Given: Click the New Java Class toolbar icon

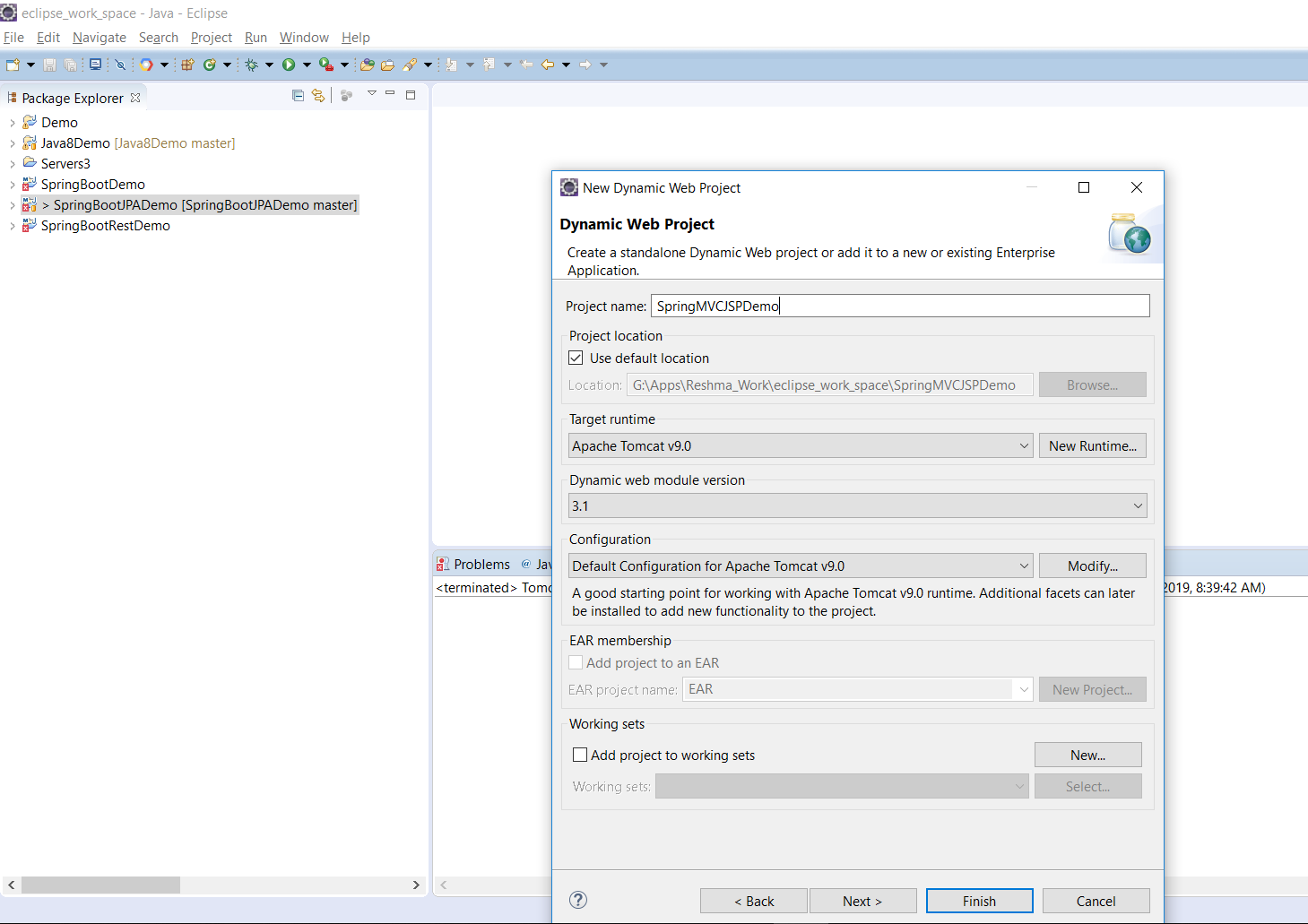Looking at the screenshot, I should pos(210,65).
